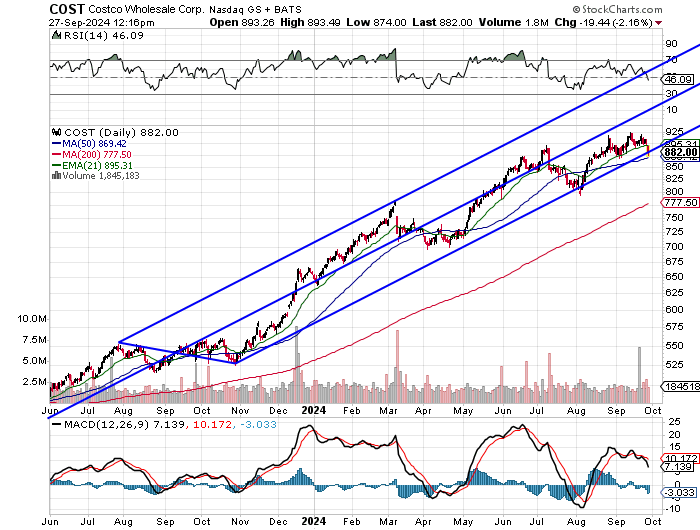Click the Aug 2024 label under MACD
Image resolution: width=700 pixels, height=530 pixels.
pos(576,522)
